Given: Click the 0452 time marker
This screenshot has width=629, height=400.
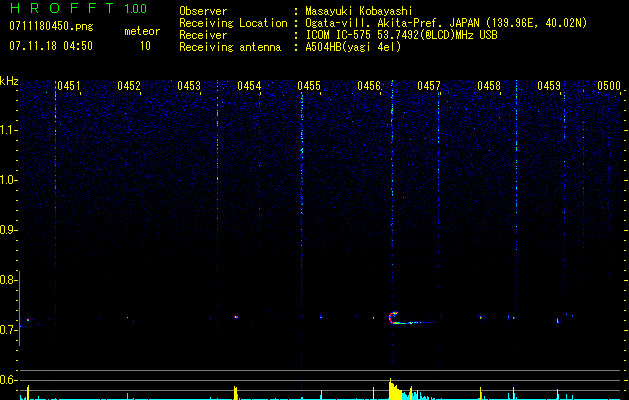Looking at the screenshot, I should (129, 86).
